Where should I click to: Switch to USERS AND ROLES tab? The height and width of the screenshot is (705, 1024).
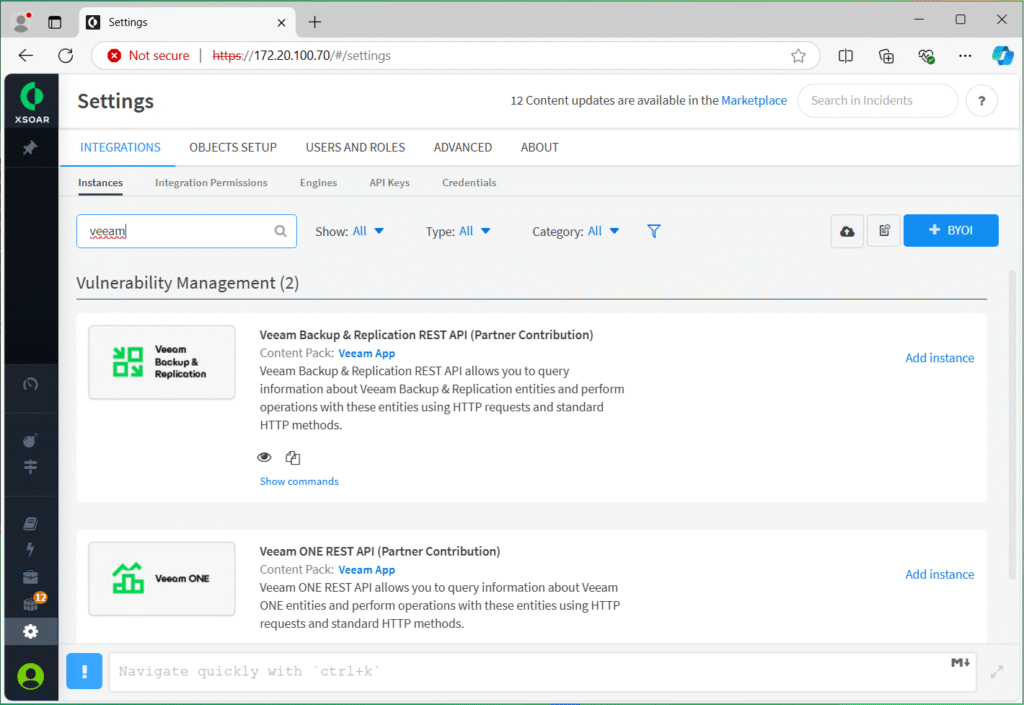[355, 148]
